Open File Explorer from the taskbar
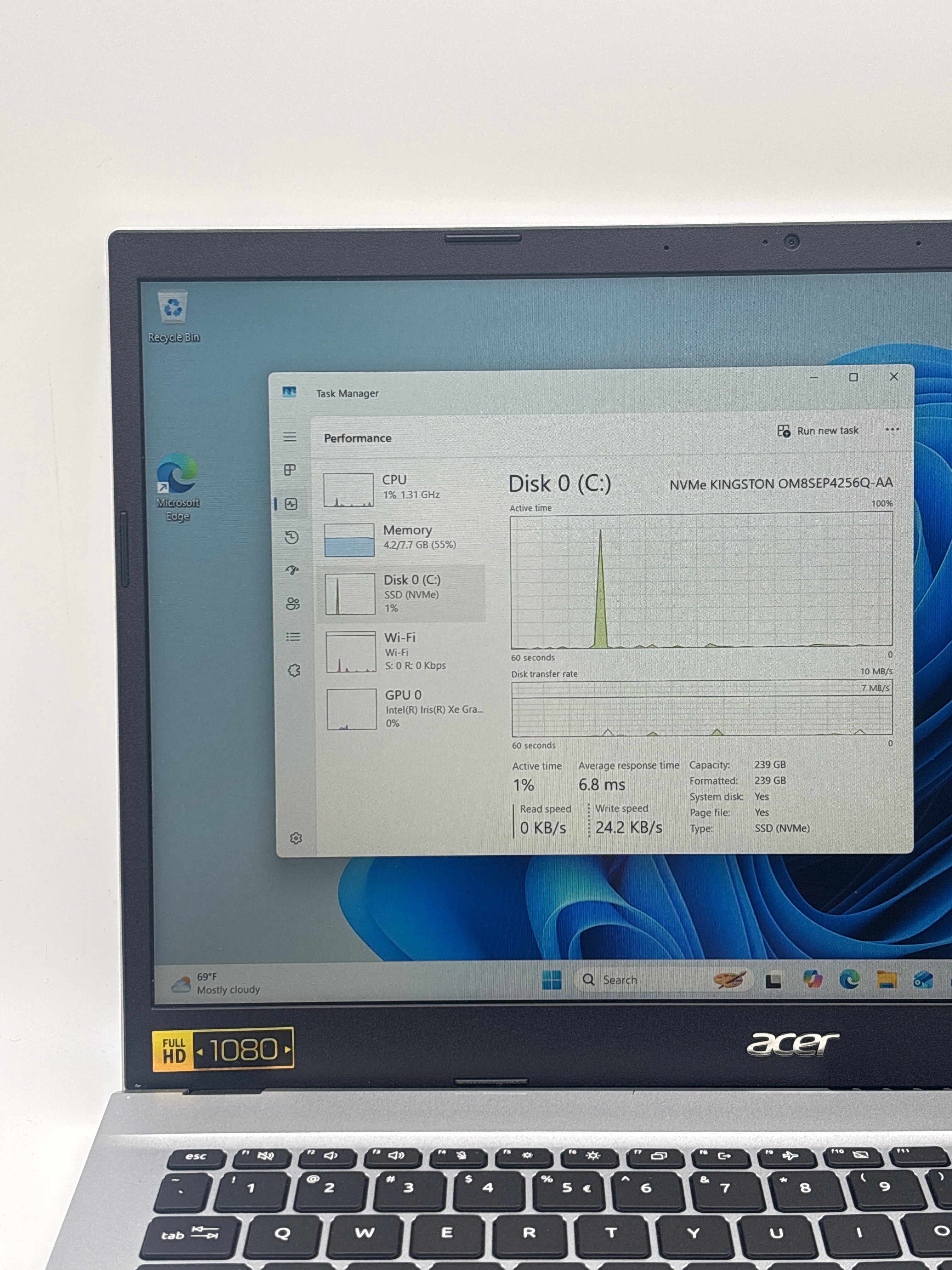952x1270 pixels. click(x=887, y=980)
